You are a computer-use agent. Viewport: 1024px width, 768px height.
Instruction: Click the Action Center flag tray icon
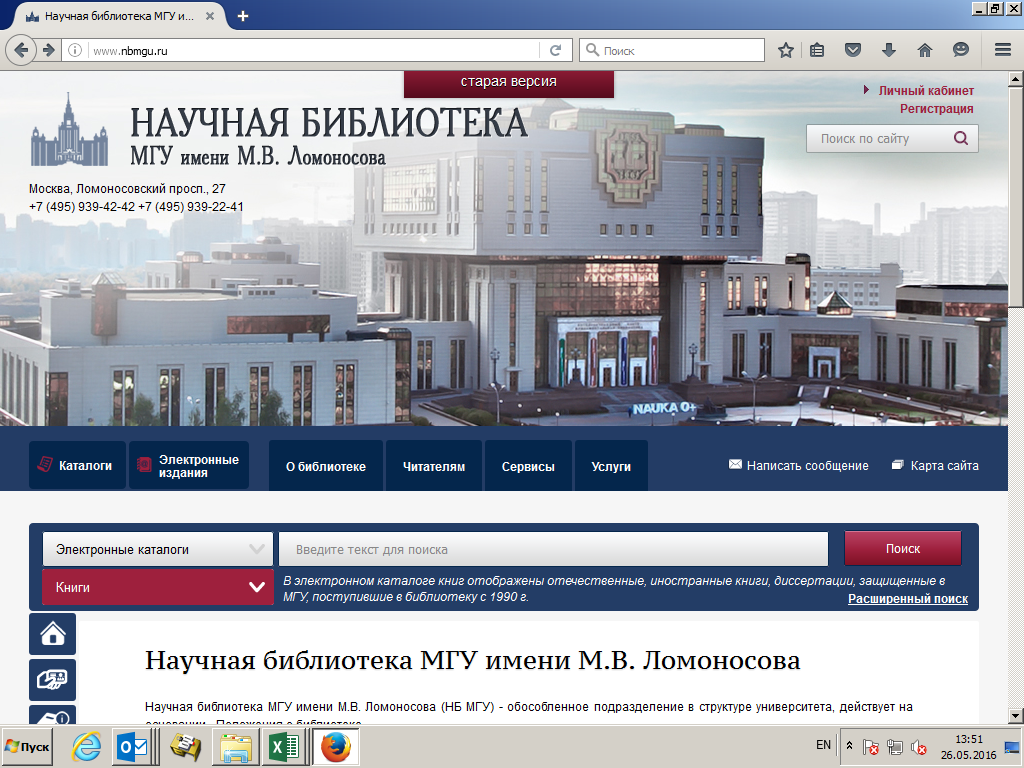tap(871, 747)
